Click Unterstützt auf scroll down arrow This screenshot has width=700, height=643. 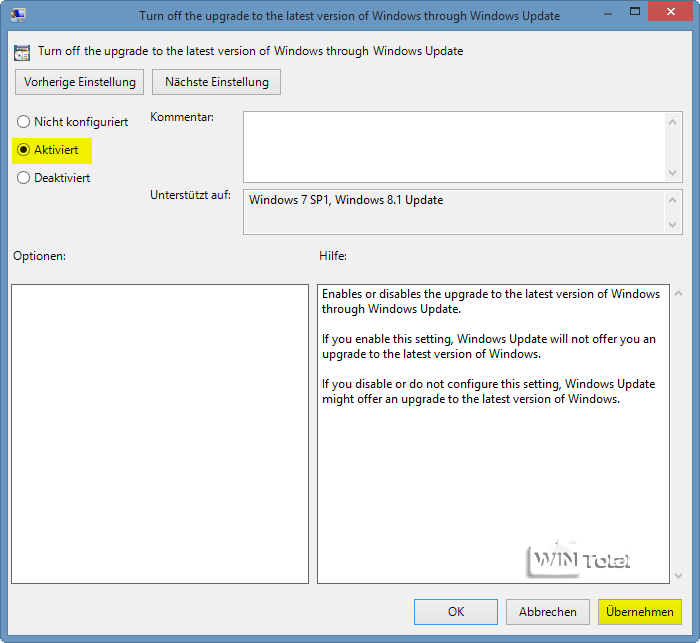click(x=673, y=225)
